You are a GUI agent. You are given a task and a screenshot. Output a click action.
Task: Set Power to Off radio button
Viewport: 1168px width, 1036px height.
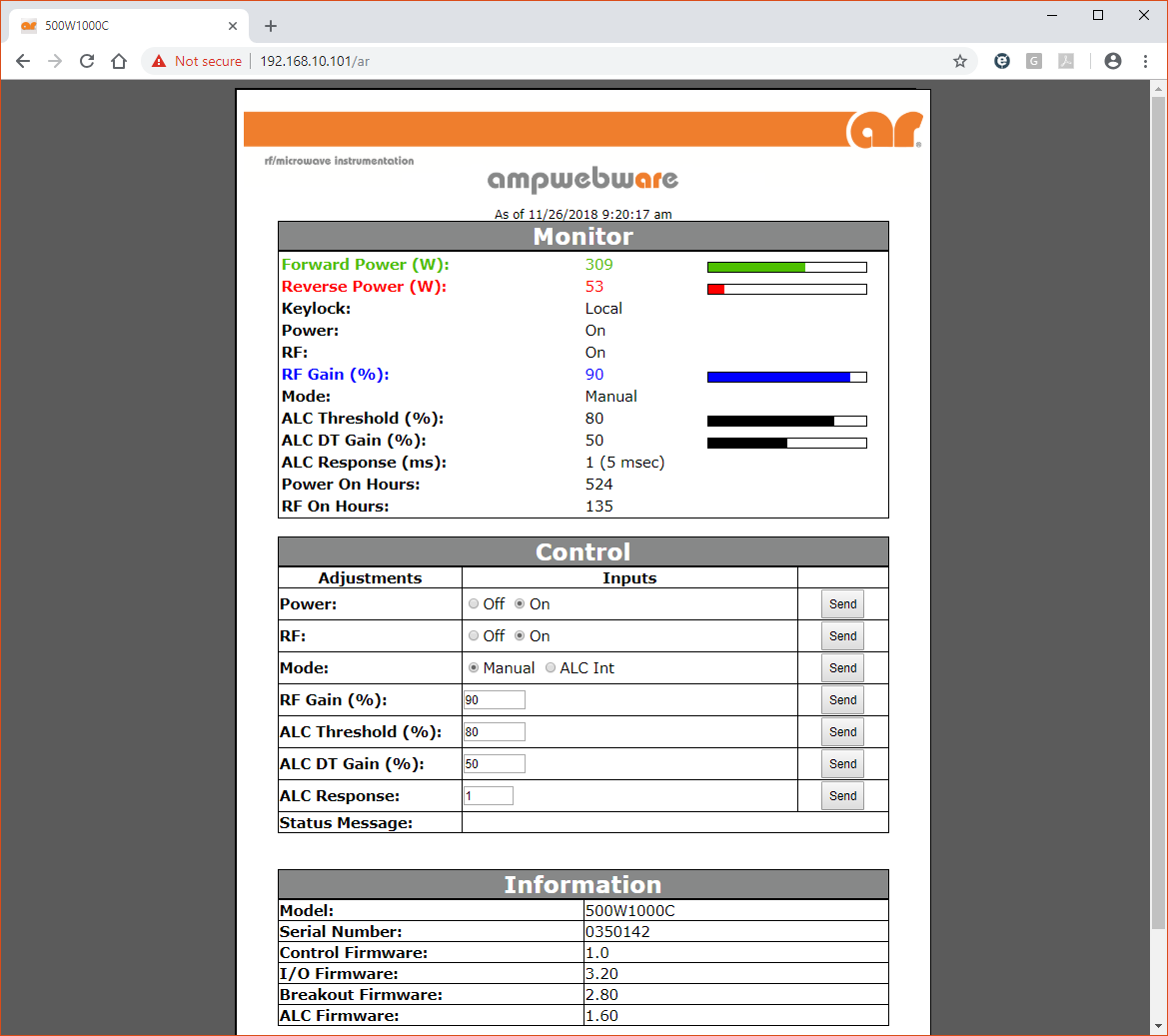pyautogui.click(x=474, y=604)
